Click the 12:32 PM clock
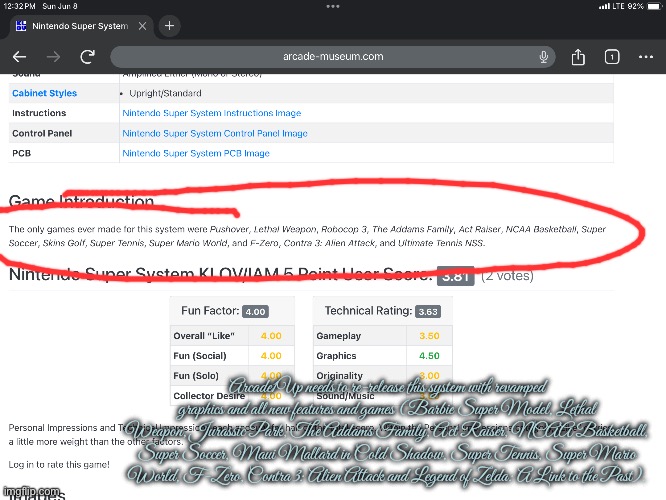 (x=19, y=6)
